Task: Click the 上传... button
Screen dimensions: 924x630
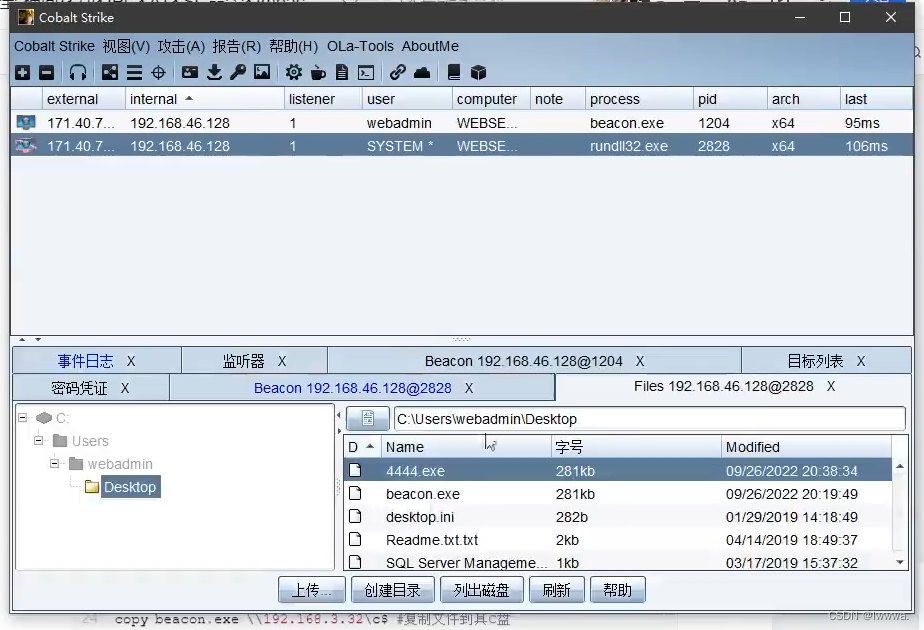Action: [x=312, y=590]
